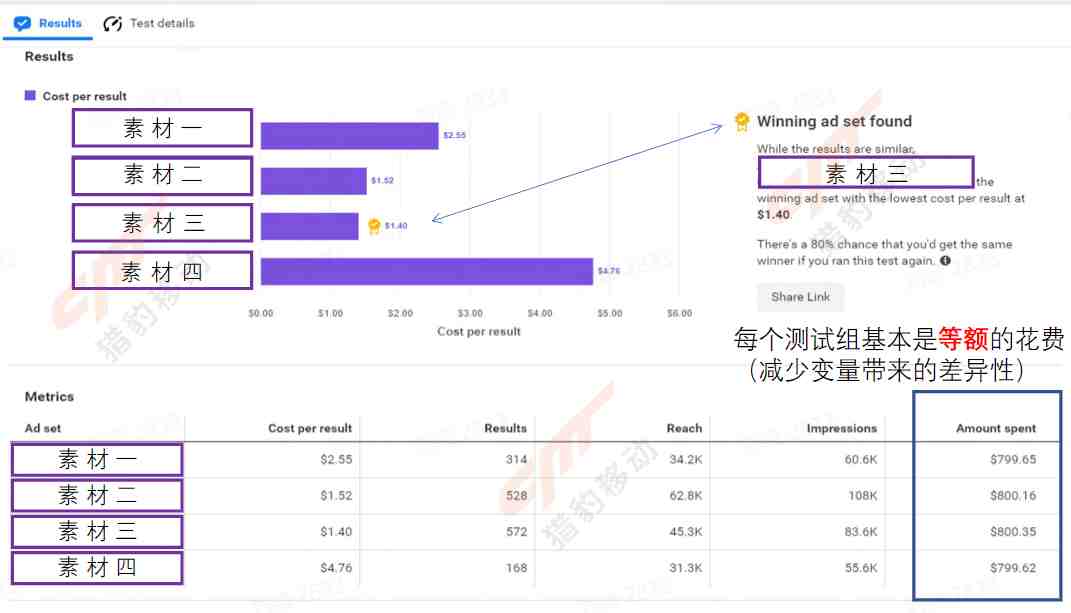Viewport: 1071px width, 613px height.
Task: Sort by Cost per result column header
Action: [310, 428]
